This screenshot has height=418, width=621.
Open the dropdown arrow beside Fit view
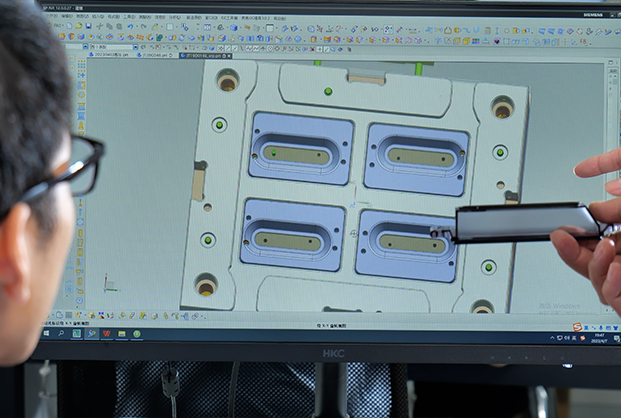(214, 27)
